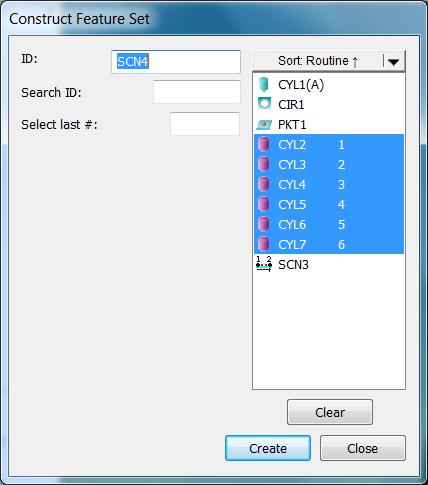Screen dimensions: 428x485
Task: Click the Select last # field
Action: [x=205, y=124]
